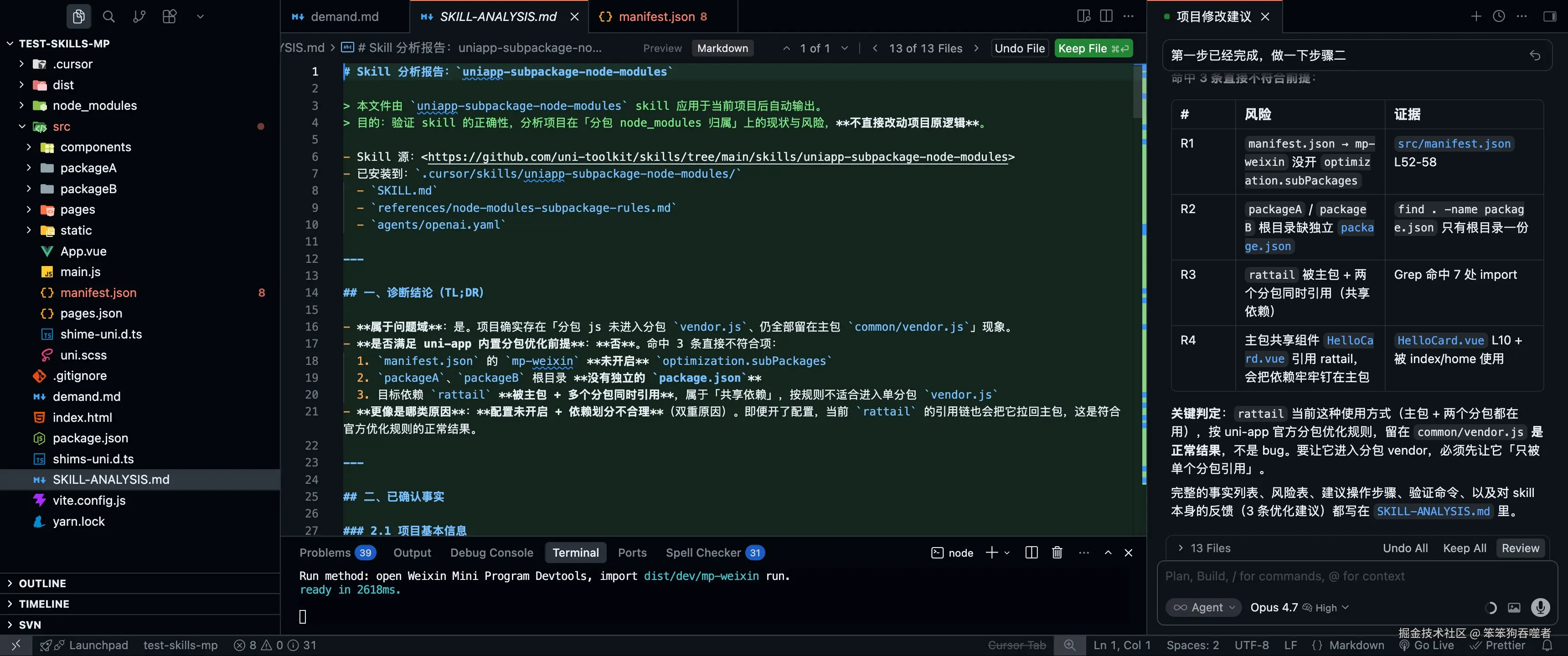
Task: Open the Source Control icon
Action: (139, 16)
